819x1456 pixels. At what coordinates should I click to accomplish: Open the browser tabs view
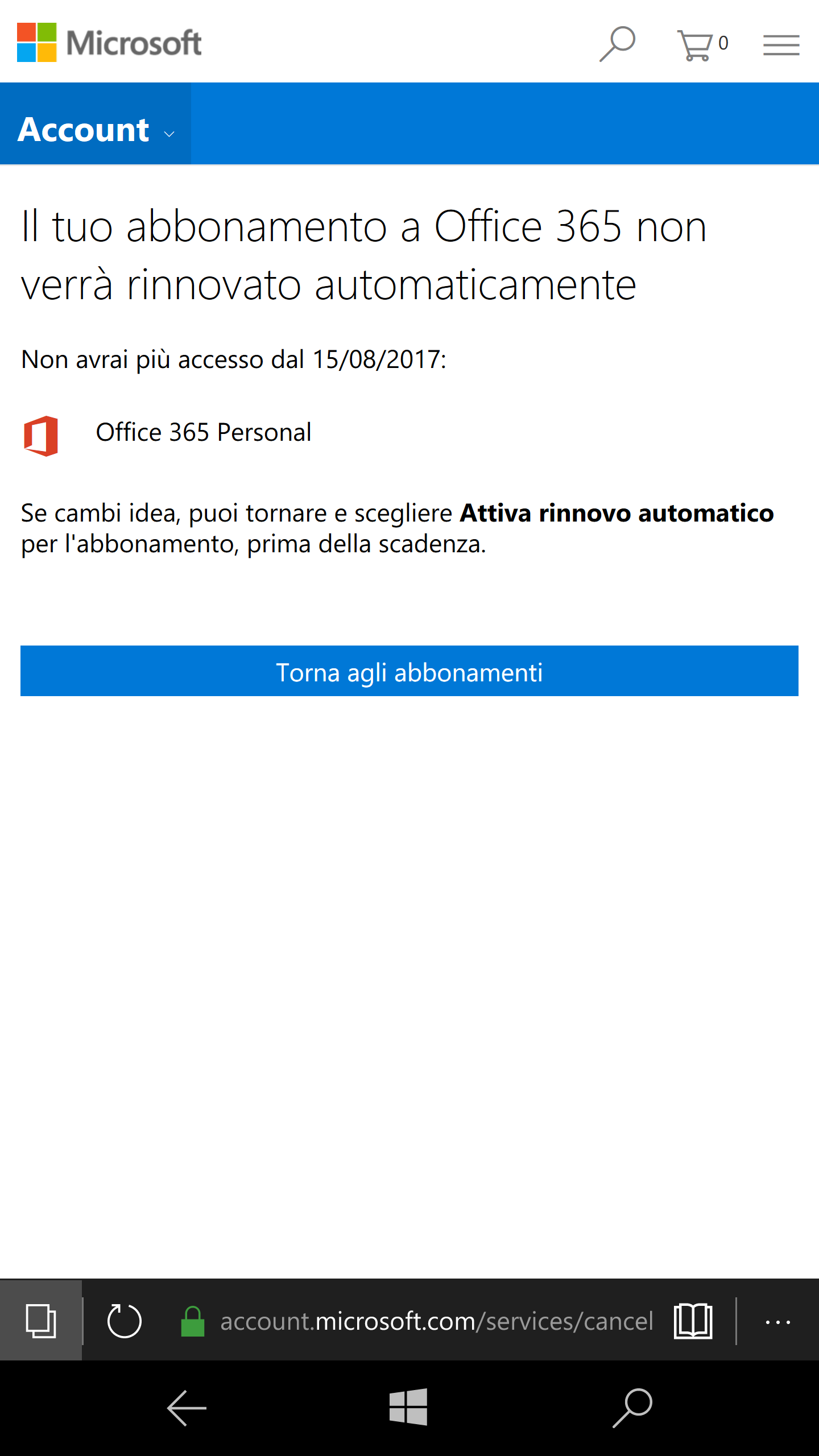click(41, 1321)
